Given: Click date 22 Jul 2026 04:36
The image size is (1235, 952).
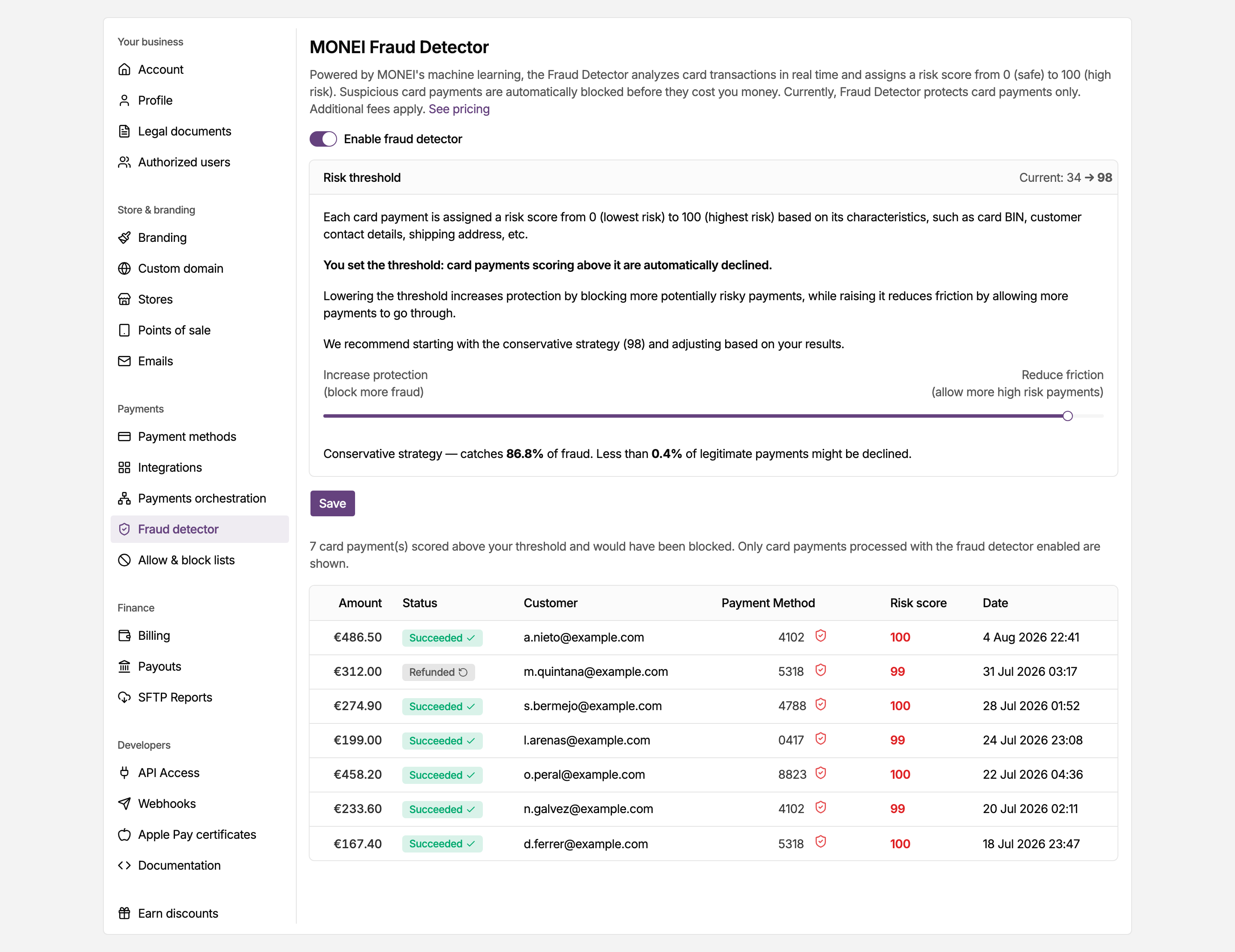Looking at the screenshot, I should [1033, 774].
